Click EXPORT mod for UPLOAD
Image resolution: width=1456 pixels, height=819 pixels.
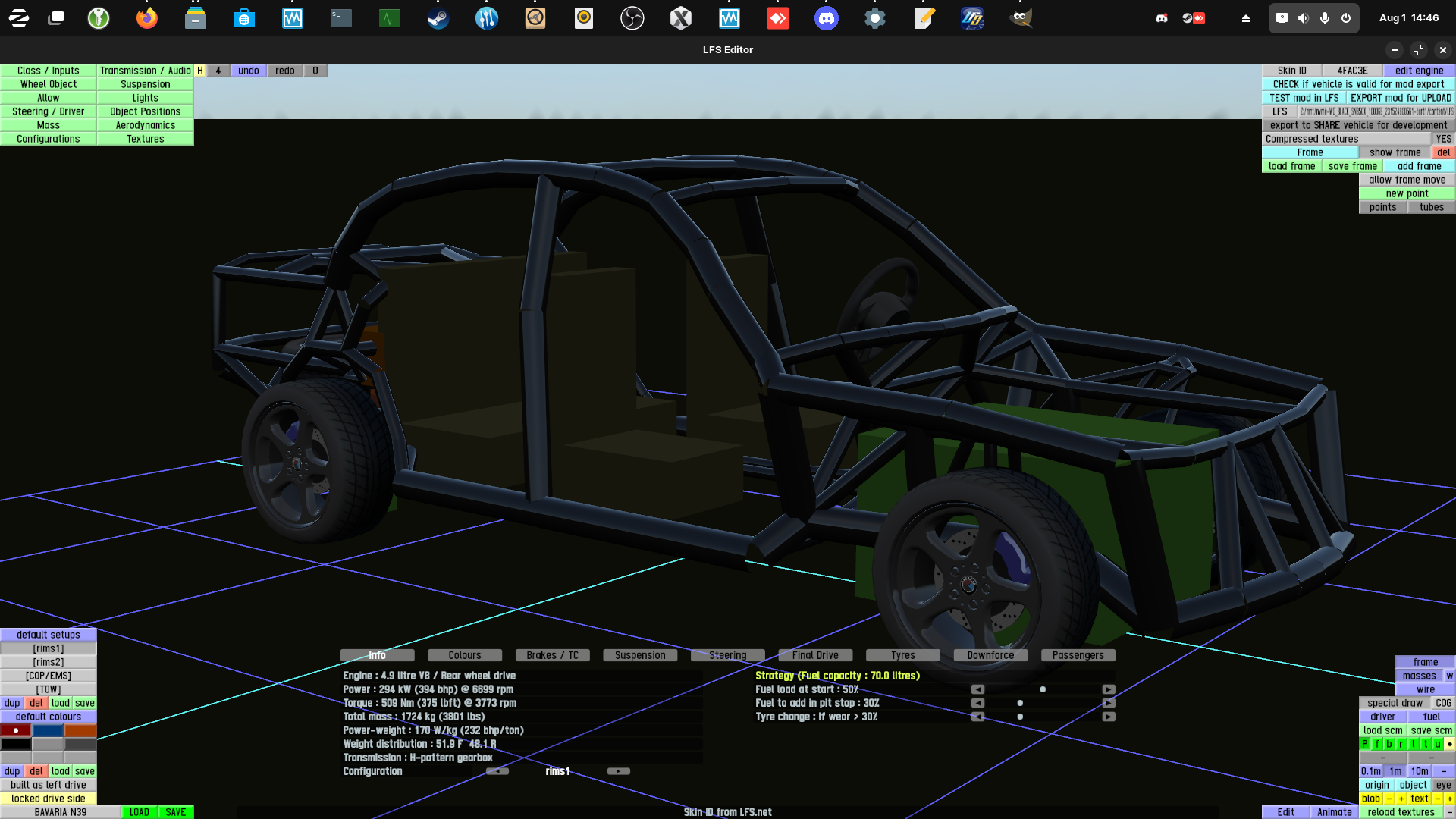[x=1401, y=98]
